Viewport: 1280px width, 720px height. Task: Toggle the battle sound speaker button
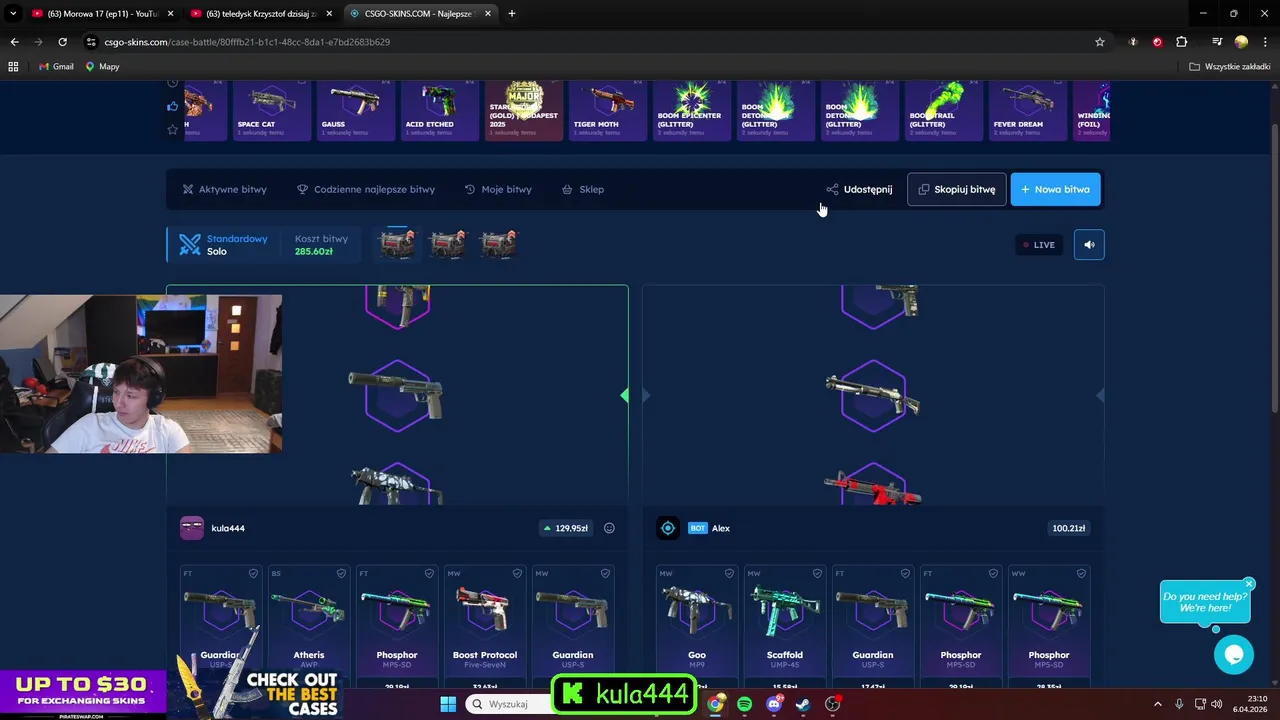[1089, 244]
